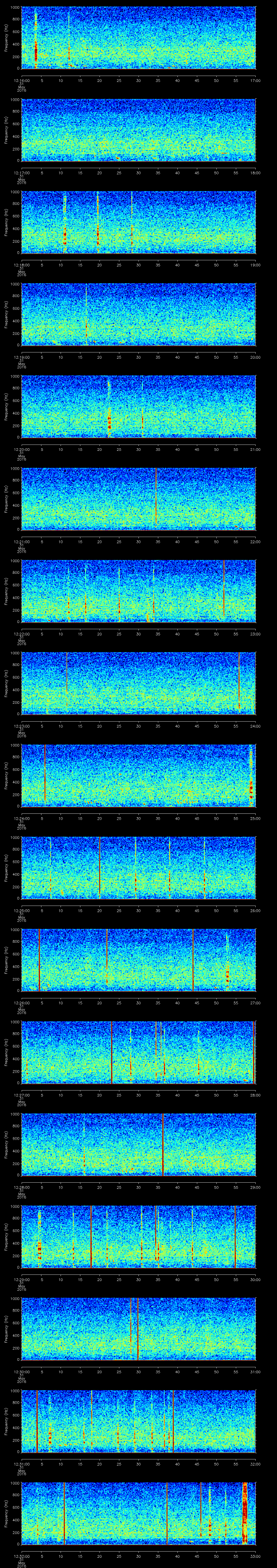Open the spectrogram panel starting at 12:30:00
The height and width of the screenshot is (1568, 277).
(139, 1329)
